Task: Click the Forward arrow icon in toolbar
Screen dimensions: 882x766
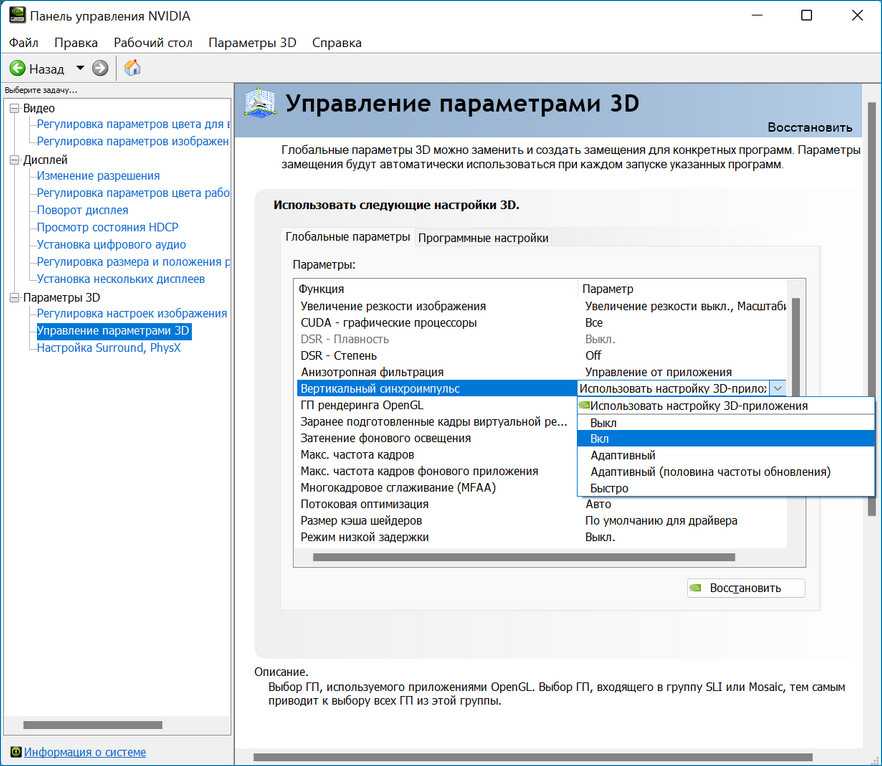Action: (100, 69)
